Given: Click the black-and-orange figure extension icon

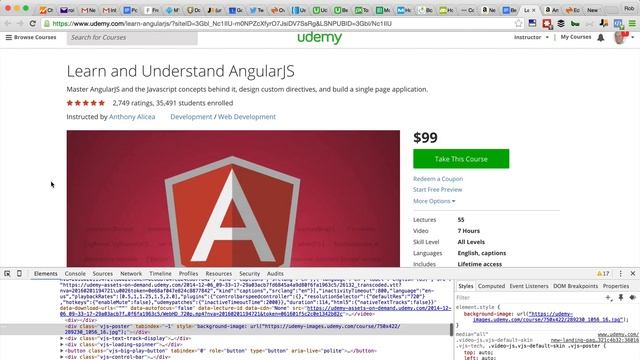Looking at the screenshot, I should (x=604, y=24).
